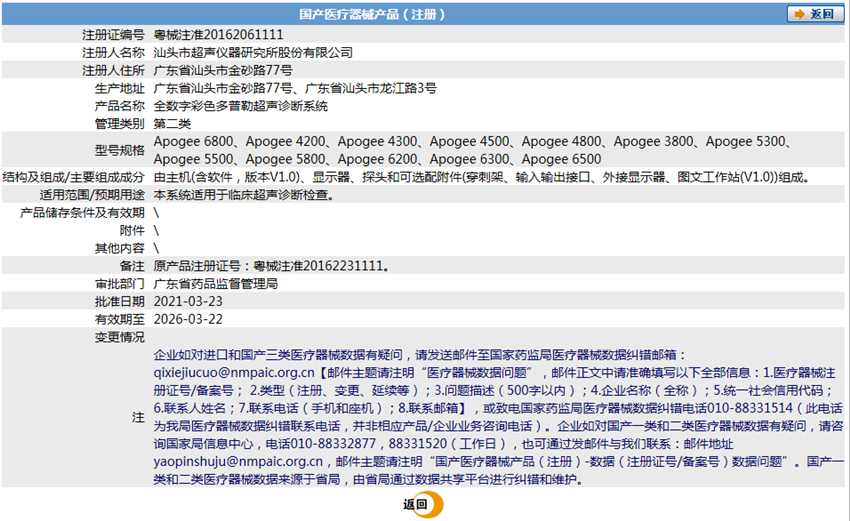Click the 注册人名称 label
The image size is (850, 521).
point(113,53)
